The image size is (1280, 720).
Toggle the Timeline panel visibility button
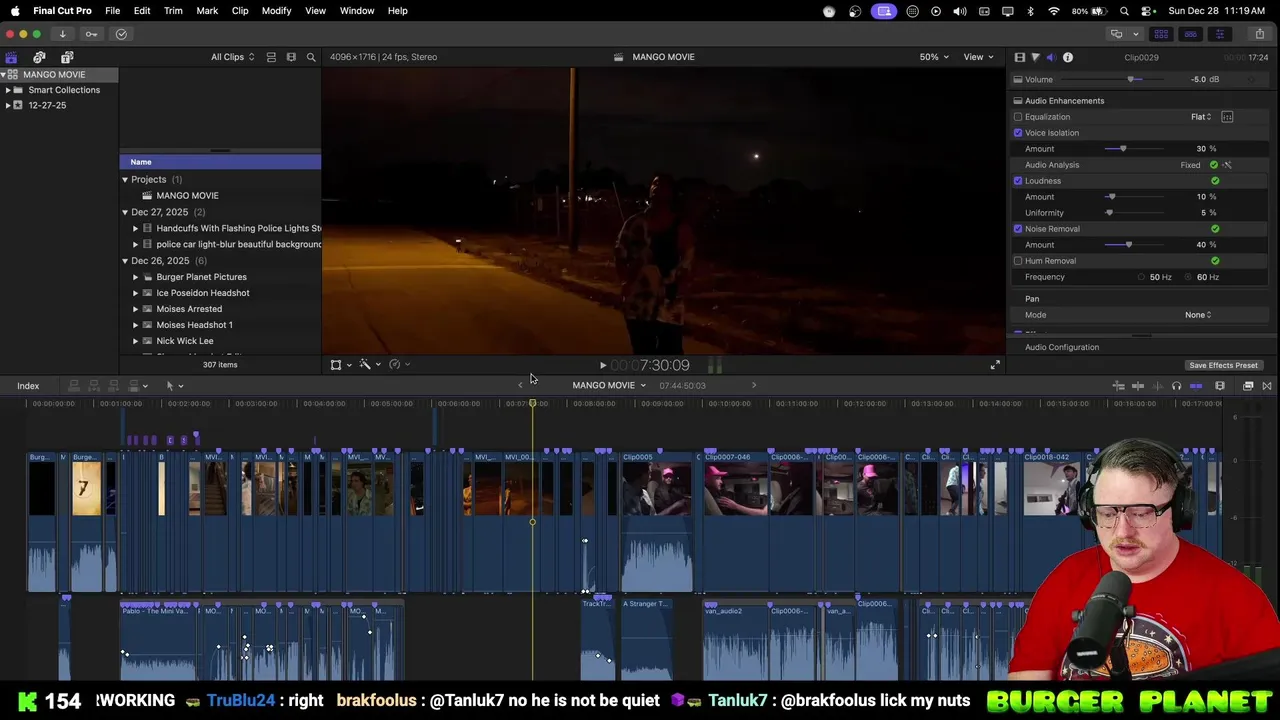click(x=1190, y=34)
